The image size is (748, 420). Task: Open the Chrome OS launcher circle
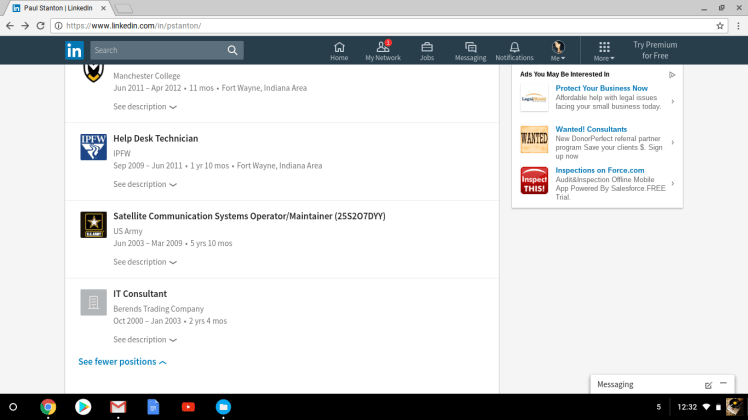13,407
